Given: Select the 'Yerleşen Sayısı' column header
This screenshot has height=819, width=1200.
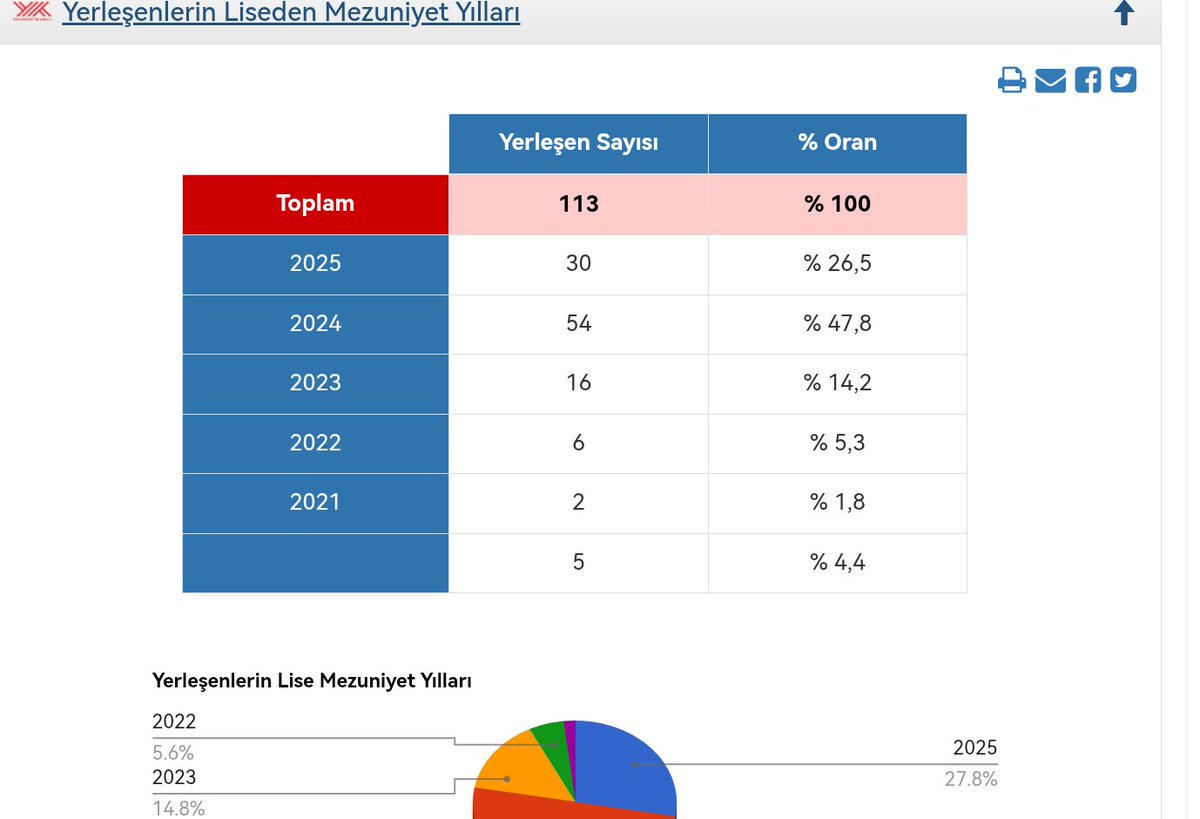Looking at the screenshot, I should point(579,143).
